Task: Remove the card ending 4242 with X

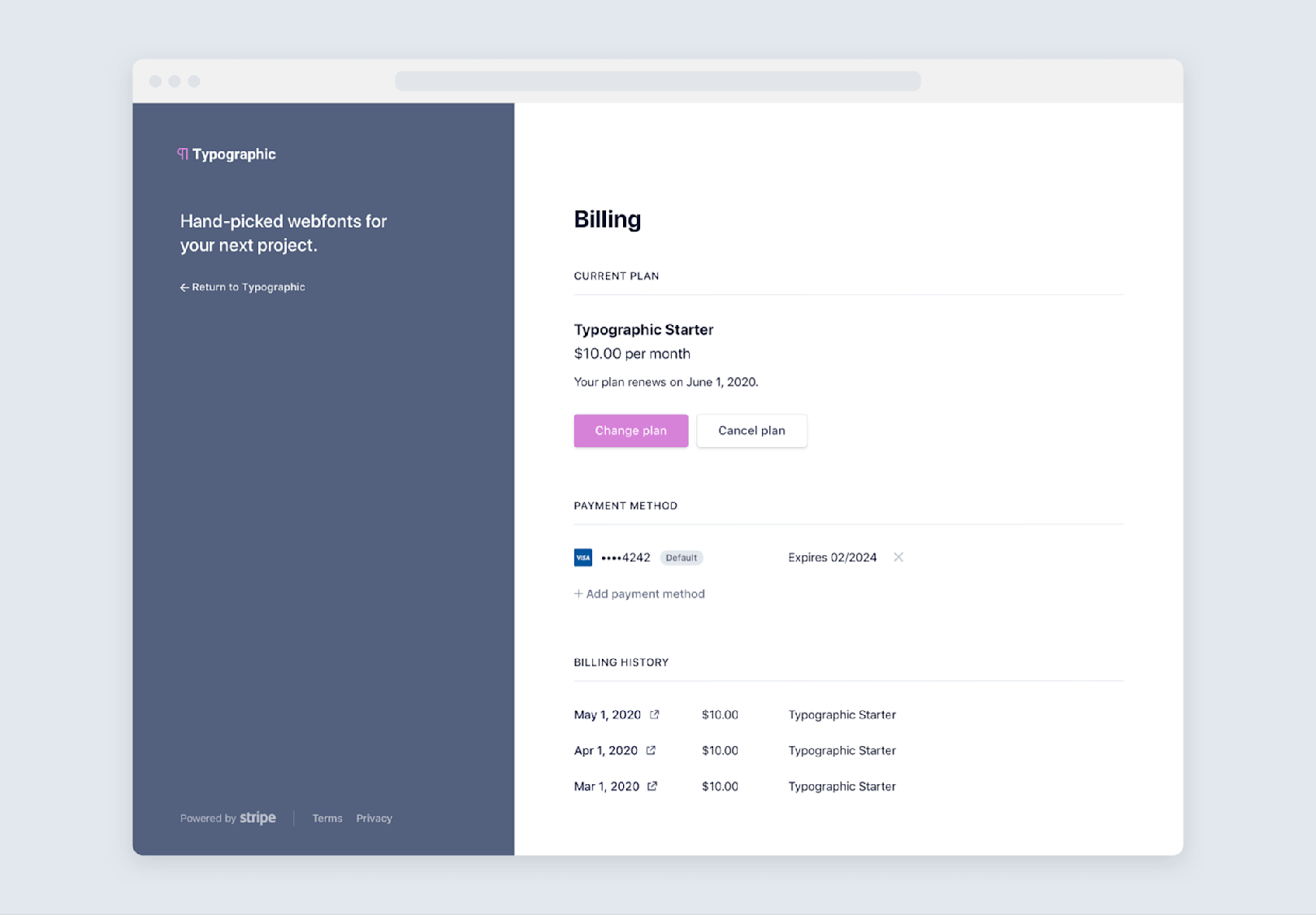Action: coord(898,557)
